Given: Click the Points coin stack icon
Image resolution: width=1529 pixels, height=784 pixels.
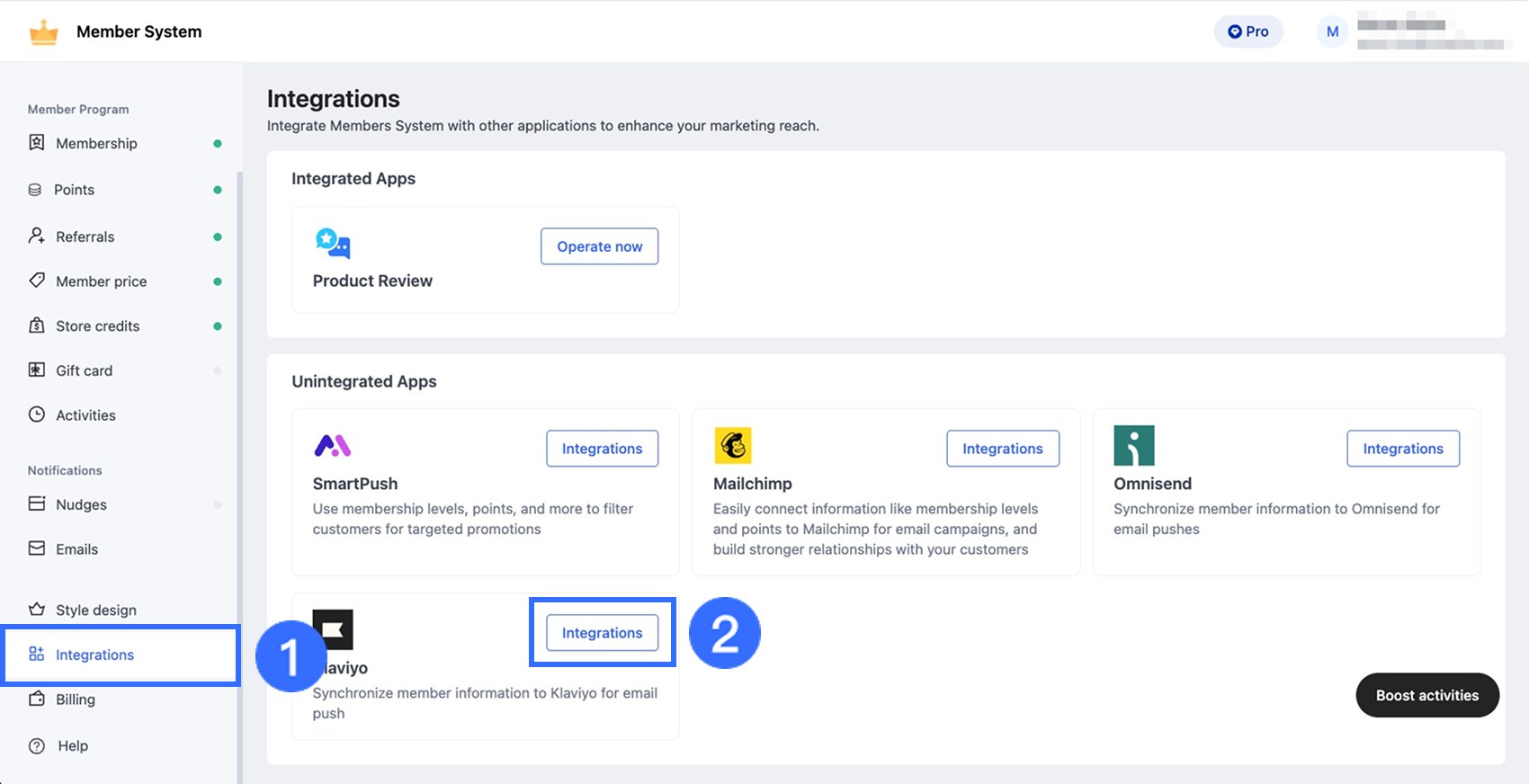Looking at the screenshot, I should click(35, 190).
